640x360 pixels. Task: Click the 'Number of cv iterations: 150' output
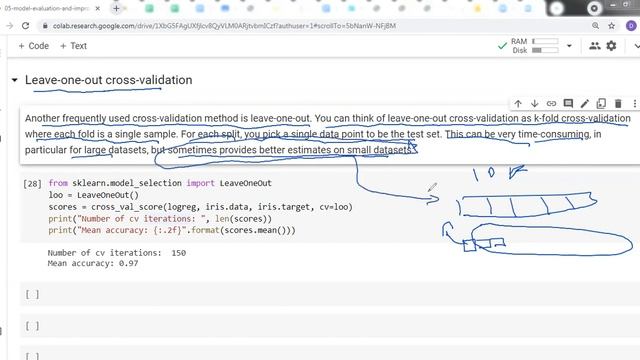pyautogui.click(x=116, y=253)
